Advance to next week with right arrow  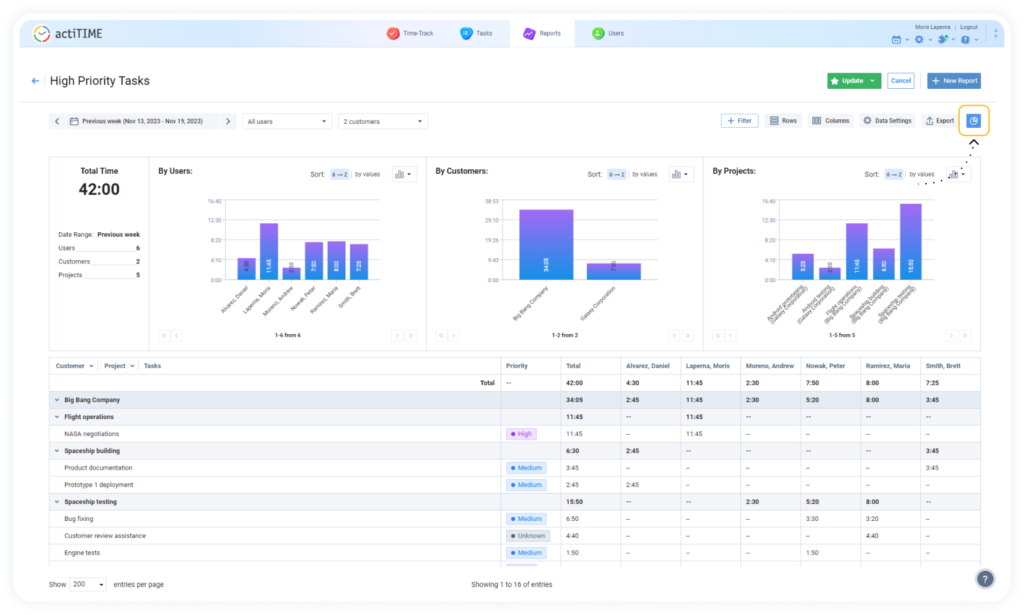click(229, 120)
